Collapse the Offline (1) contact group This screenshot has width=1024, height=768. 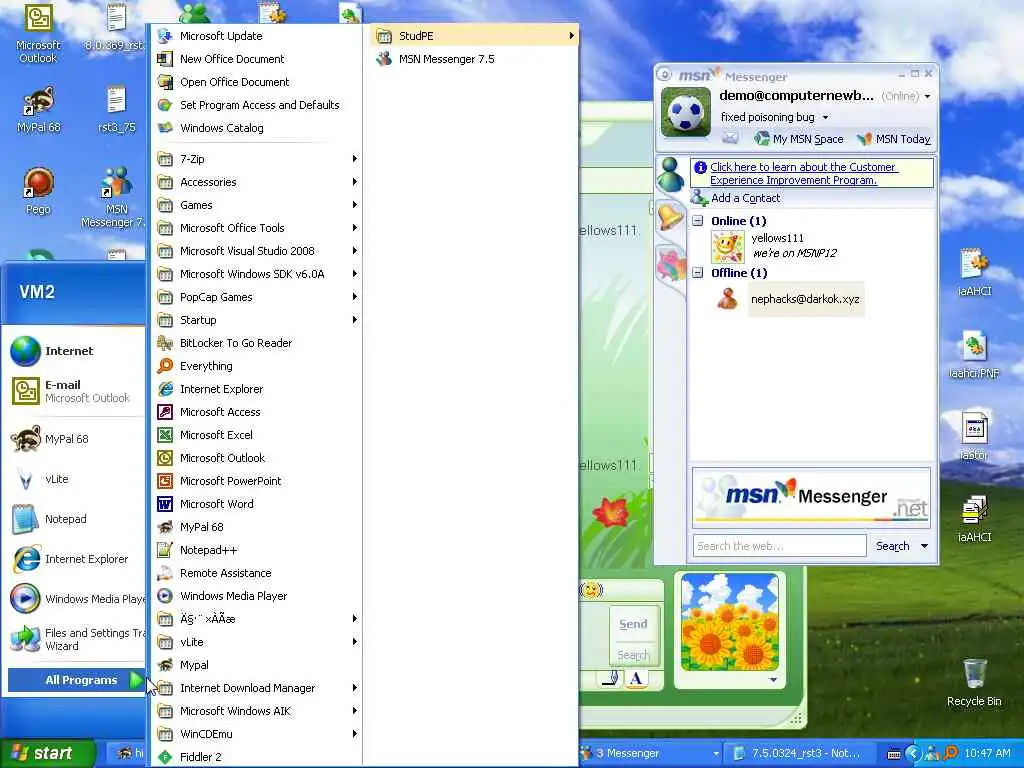tap(697, 273)
